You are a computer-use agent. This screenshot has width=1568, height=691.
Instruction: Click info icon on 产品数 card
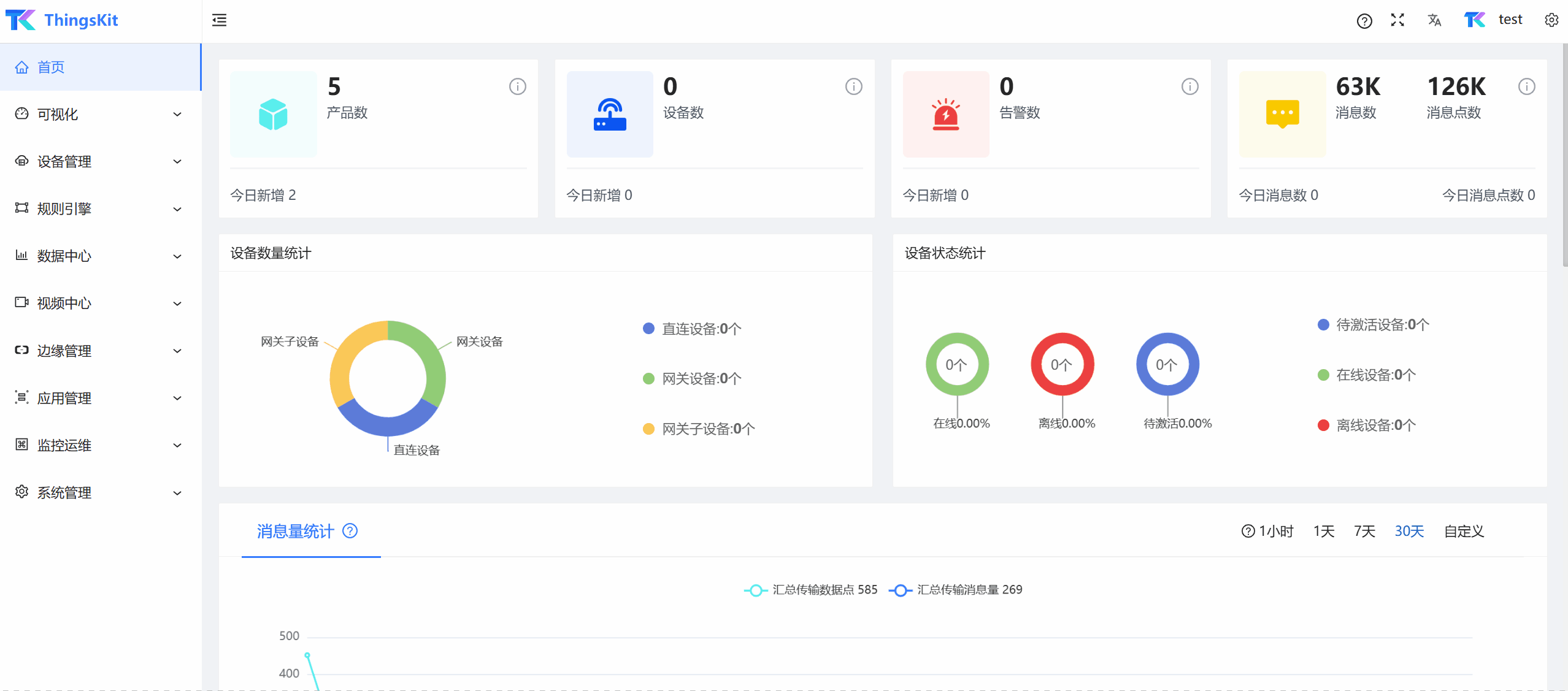[x=517, y=86]
